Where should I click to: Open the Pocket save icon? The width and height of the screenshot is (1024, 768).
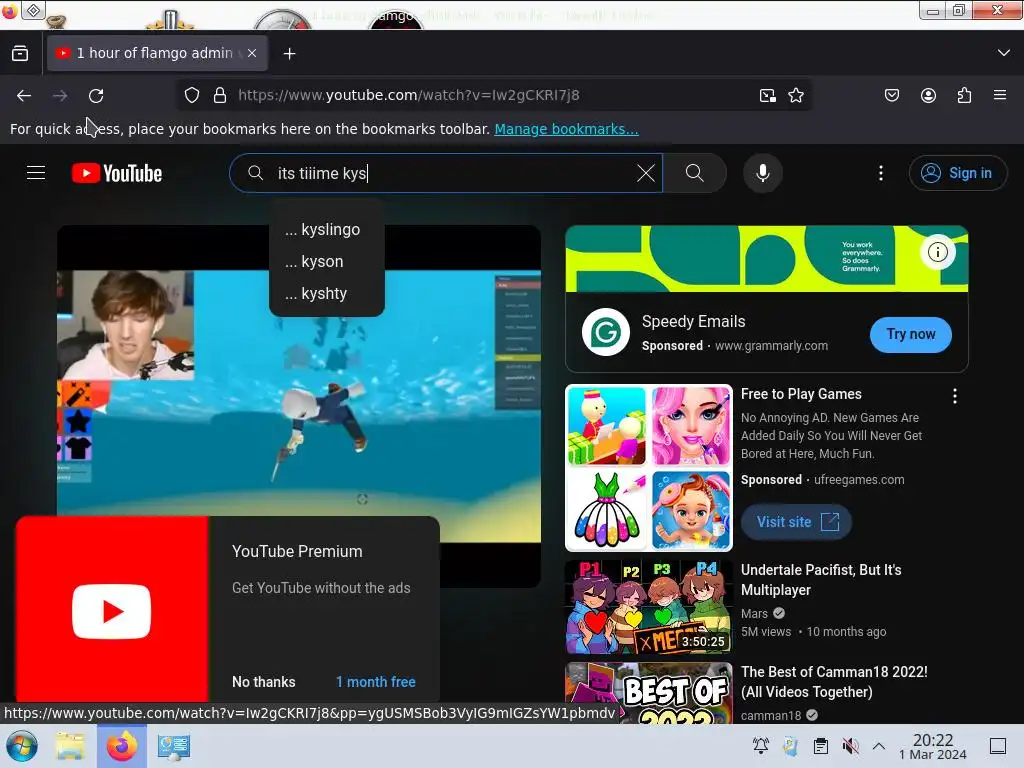pyautogui.click(x=891, y=95)
